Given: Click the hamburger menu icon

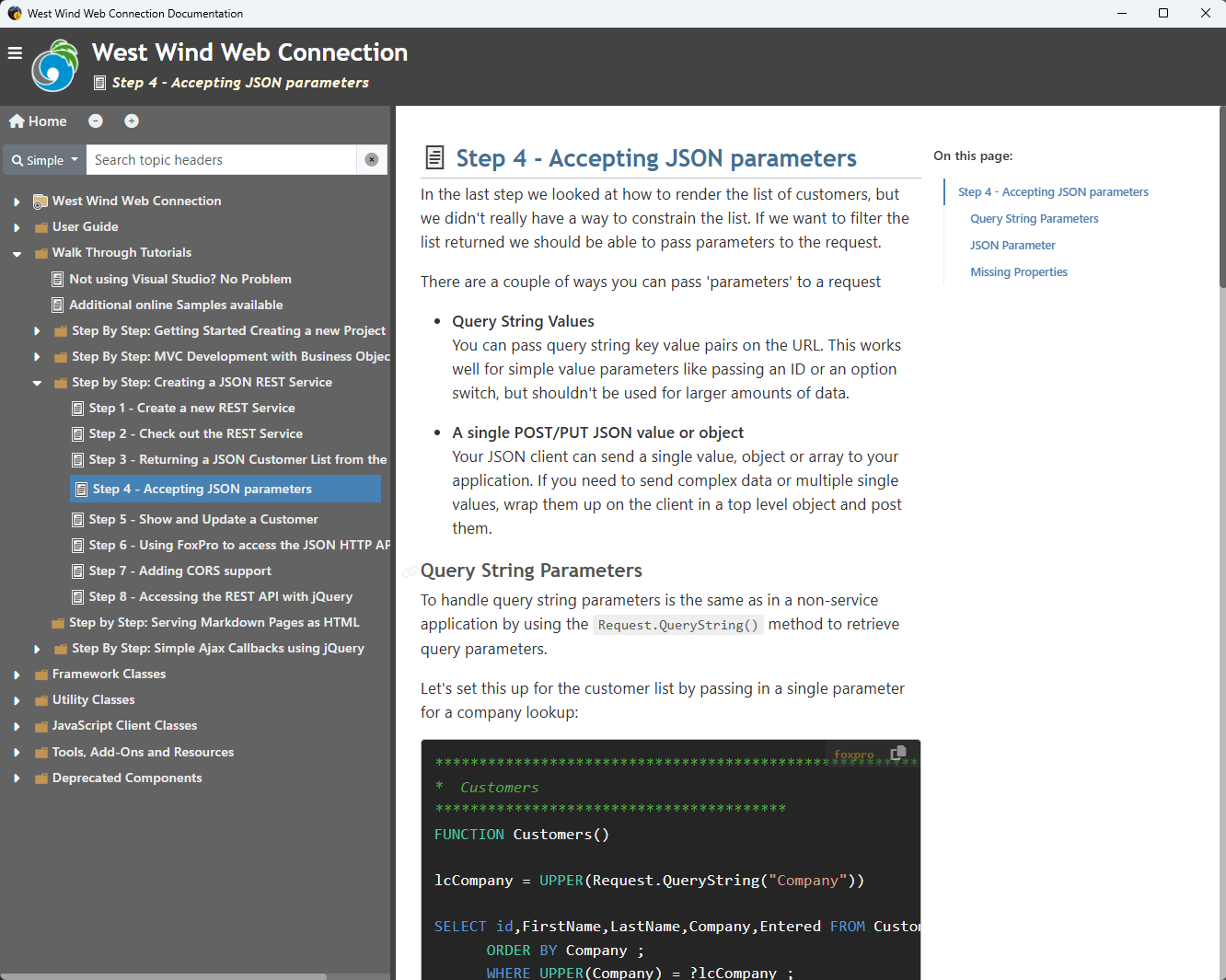Looking at the screenshot, I should pyautogui.click(x=15, y=53).
